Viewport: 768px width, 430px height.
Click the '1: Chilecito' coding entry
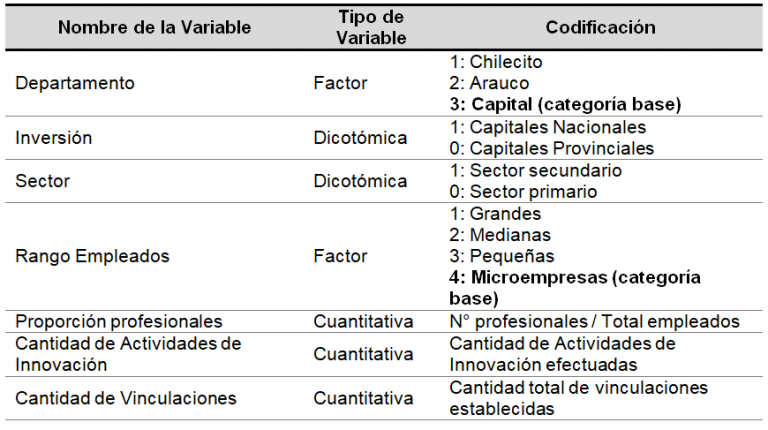[496, 62]
